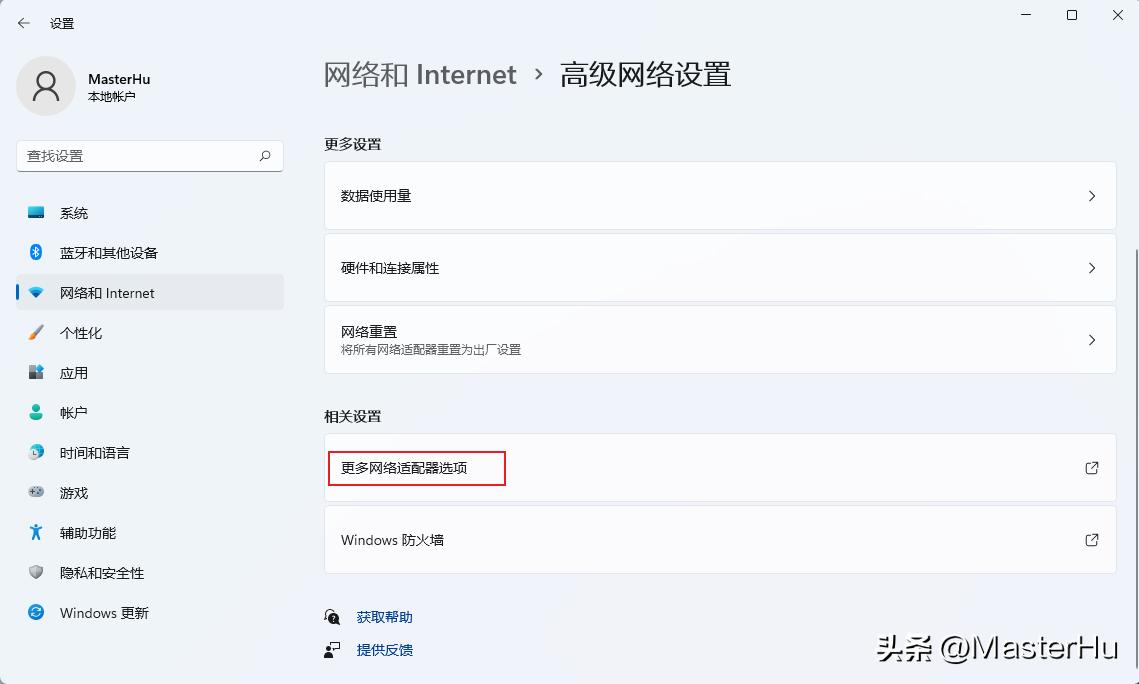The image size is (1139, 684).
Task: Select 应用 in the navigation pane
Action: point(75,372)
